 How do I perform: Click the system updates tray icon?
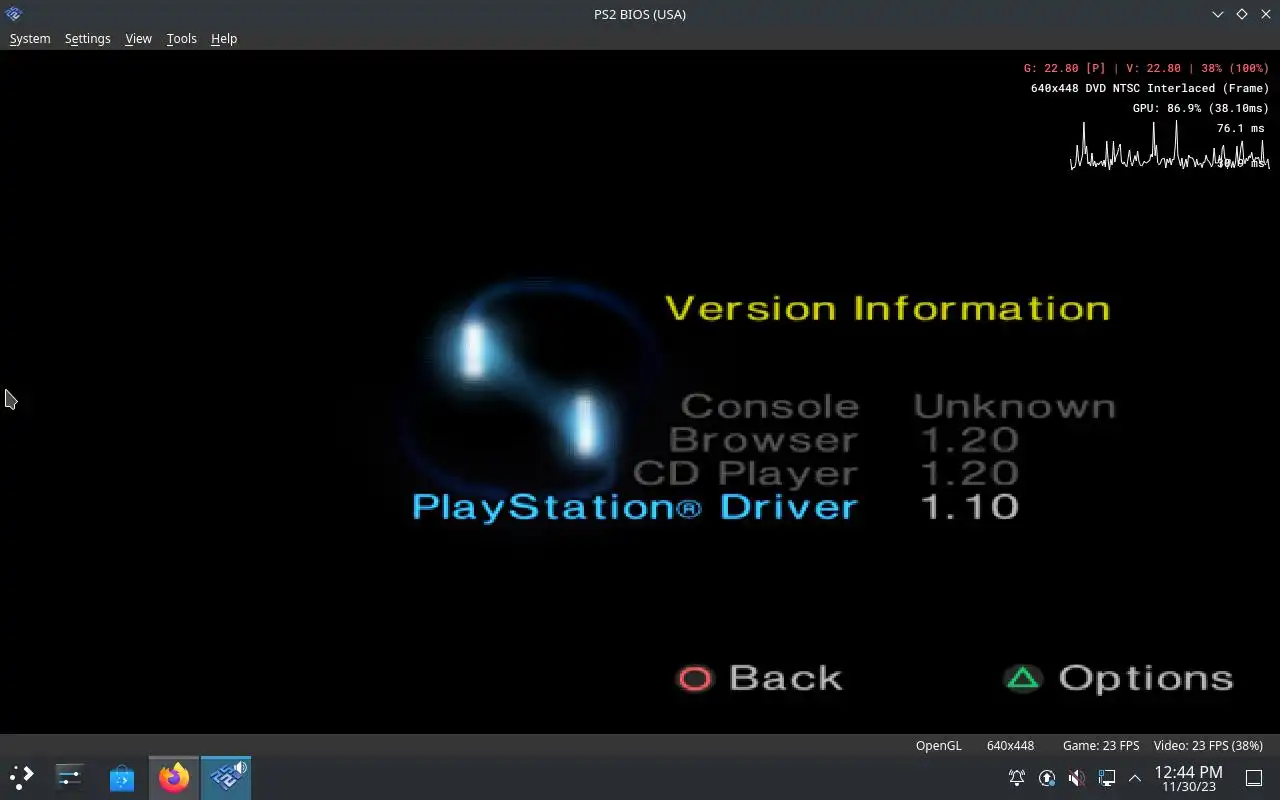point(1047,778)
